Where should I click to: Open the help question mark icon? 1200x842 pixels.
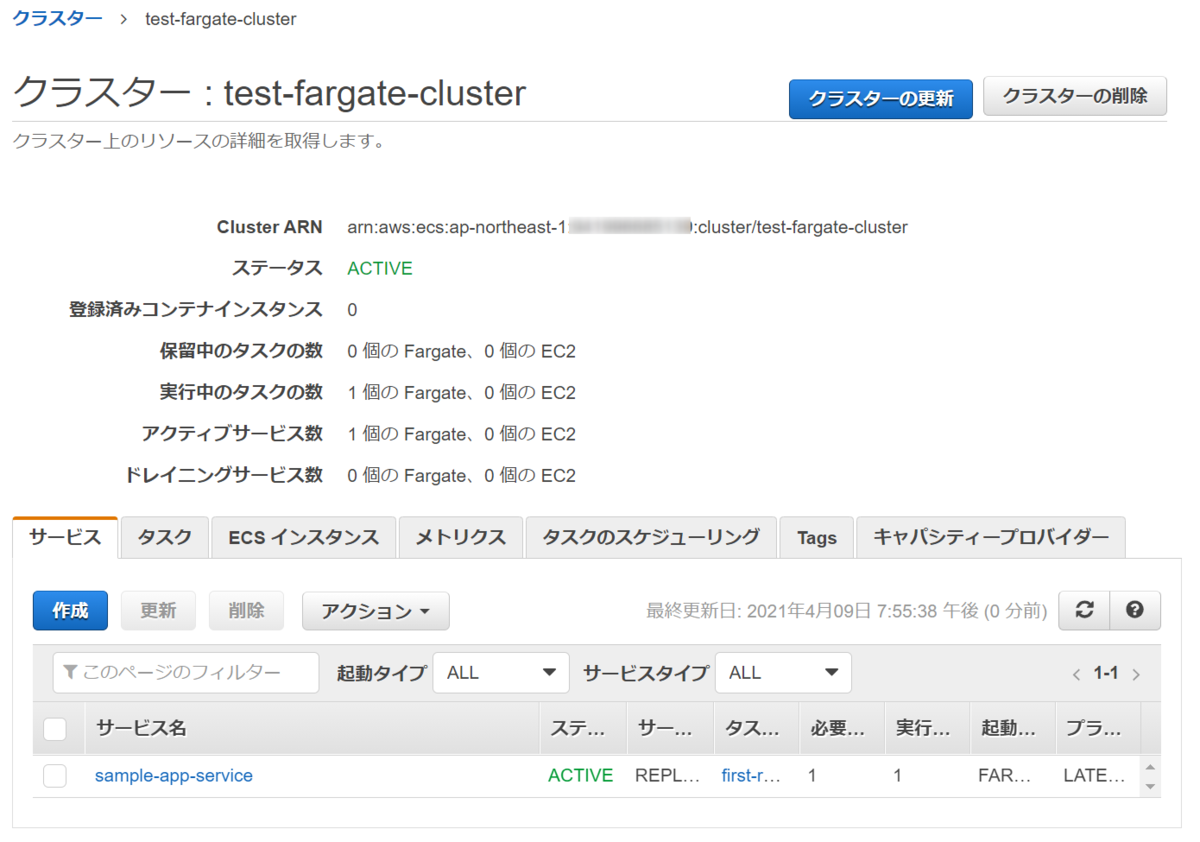(1135, 610)
